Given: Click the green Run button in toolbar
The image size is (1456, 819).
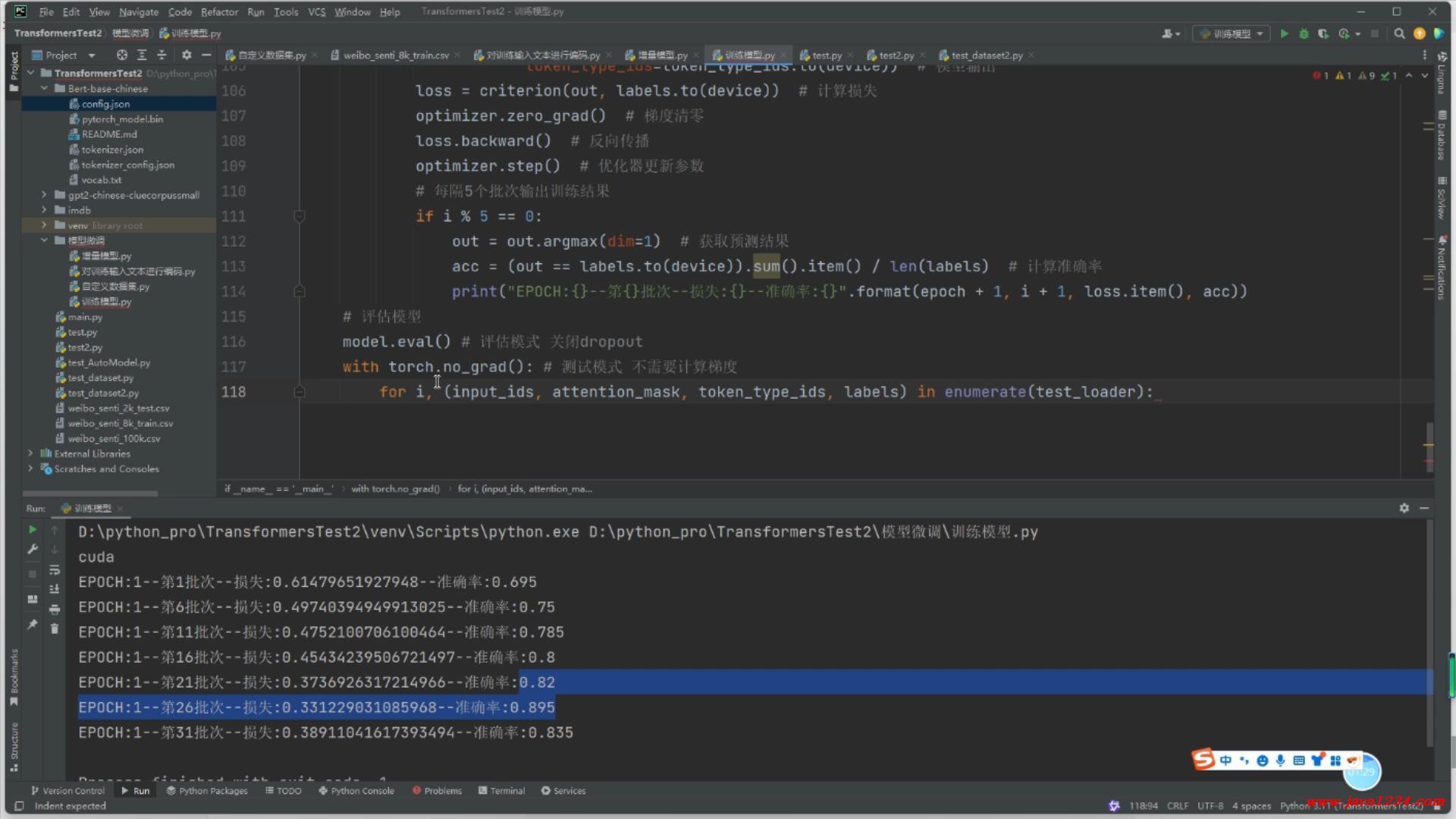Looking at the screenshot, I should click(x=1284, y=33).
